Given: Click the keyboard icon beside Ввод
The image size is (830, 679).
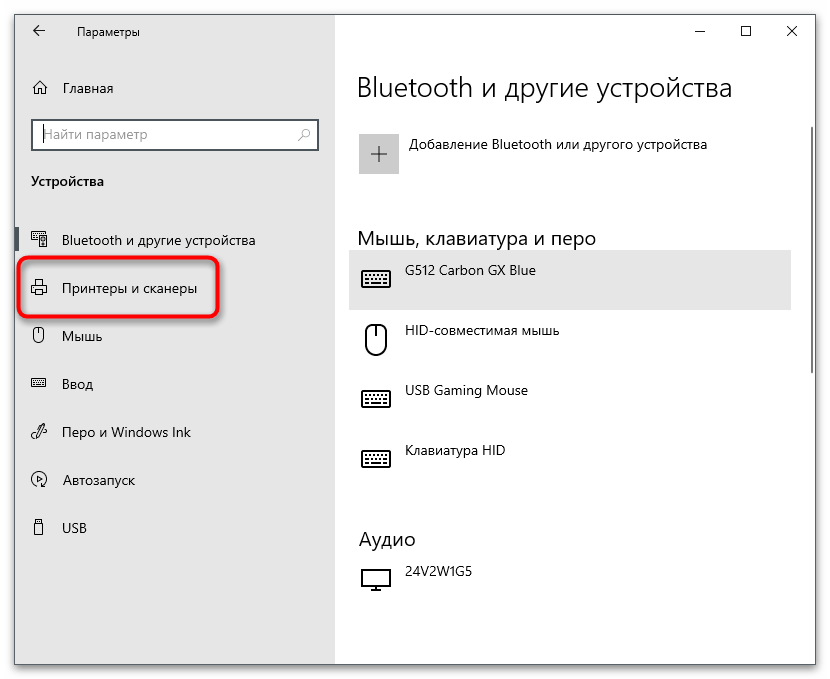Looking at the screenshot, I should [40, 384].
